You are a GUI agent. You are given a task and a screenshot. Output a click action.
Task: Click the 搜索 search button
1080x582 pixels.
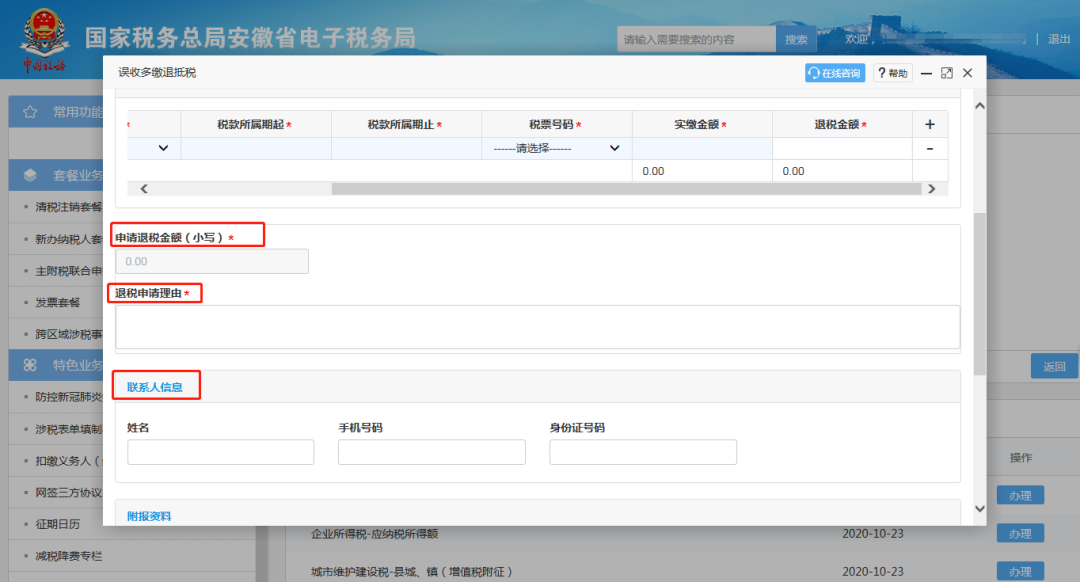(796, 40)
